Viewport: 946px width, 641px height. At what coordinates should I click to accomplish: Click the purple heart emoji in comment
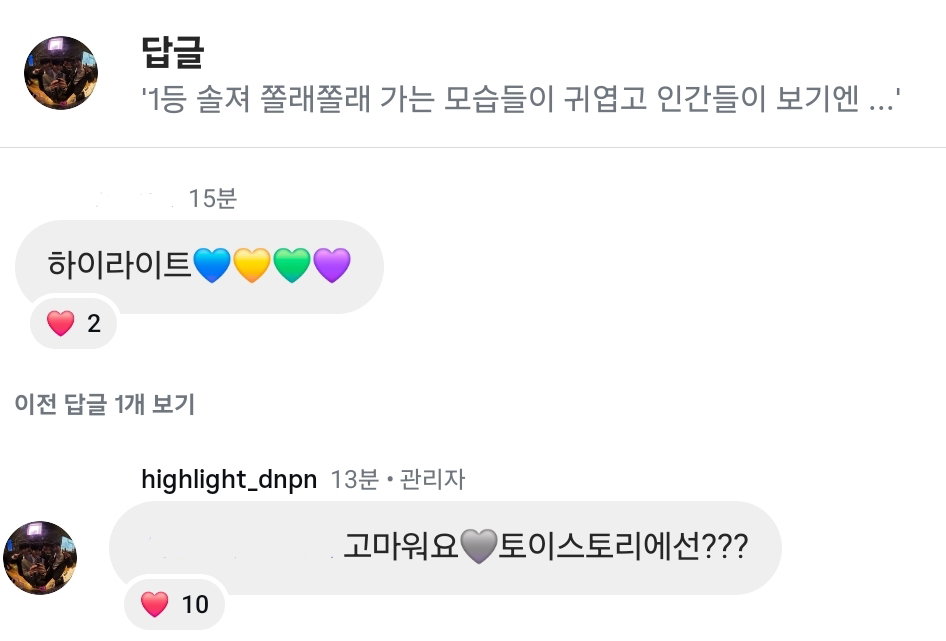tap(332, 265)
